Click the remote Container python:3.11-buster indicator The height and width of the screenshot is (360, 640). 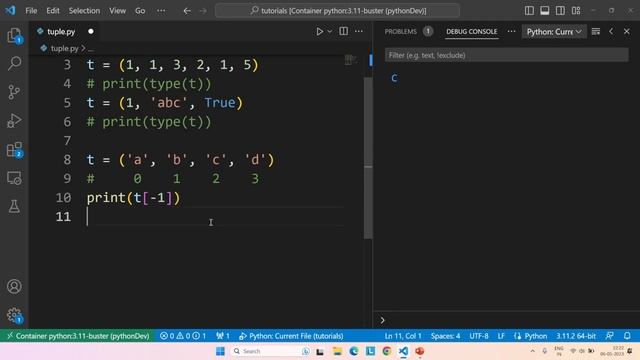point(78,336)
